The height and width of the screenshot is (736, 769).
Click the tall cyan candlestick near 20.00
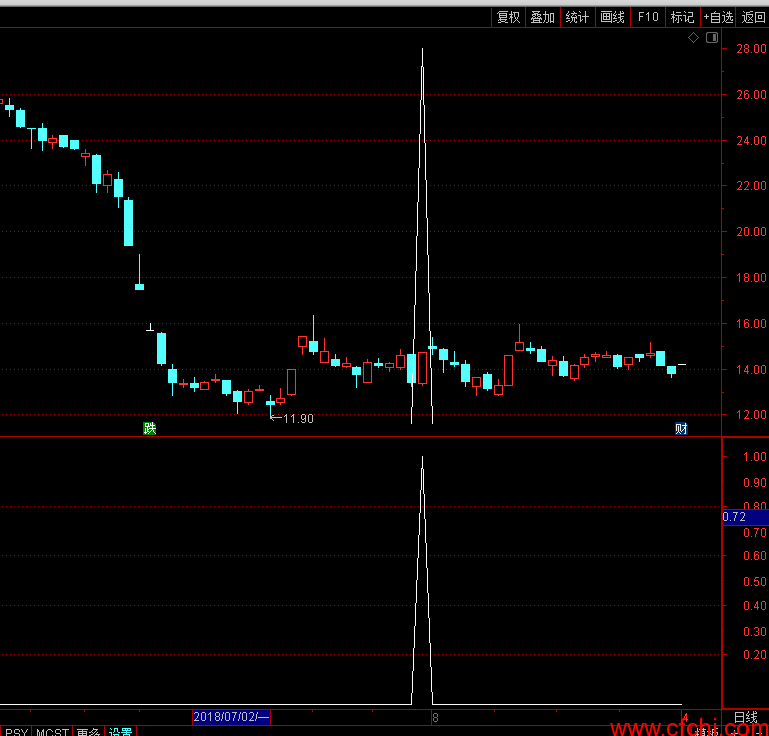(x=128, y=222)
